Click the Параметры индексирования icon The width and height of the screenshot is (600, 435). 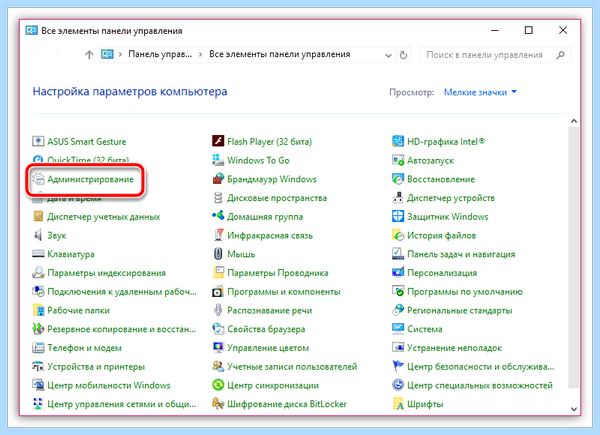(x=38, y=273)
